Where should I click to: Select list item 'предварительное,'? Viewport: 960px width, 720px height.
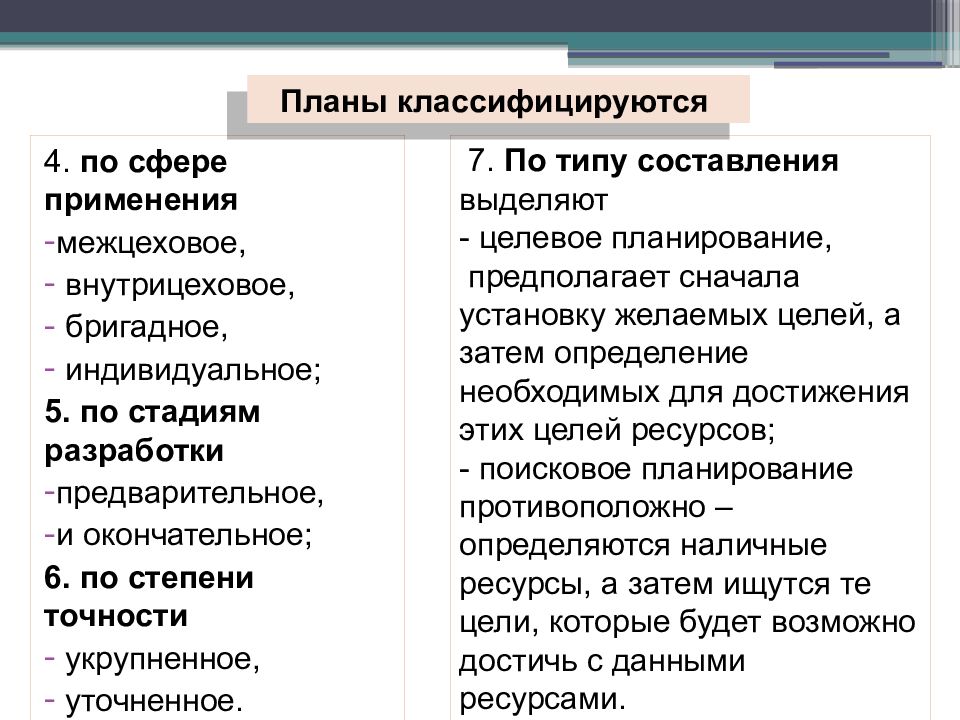(190, 493)
